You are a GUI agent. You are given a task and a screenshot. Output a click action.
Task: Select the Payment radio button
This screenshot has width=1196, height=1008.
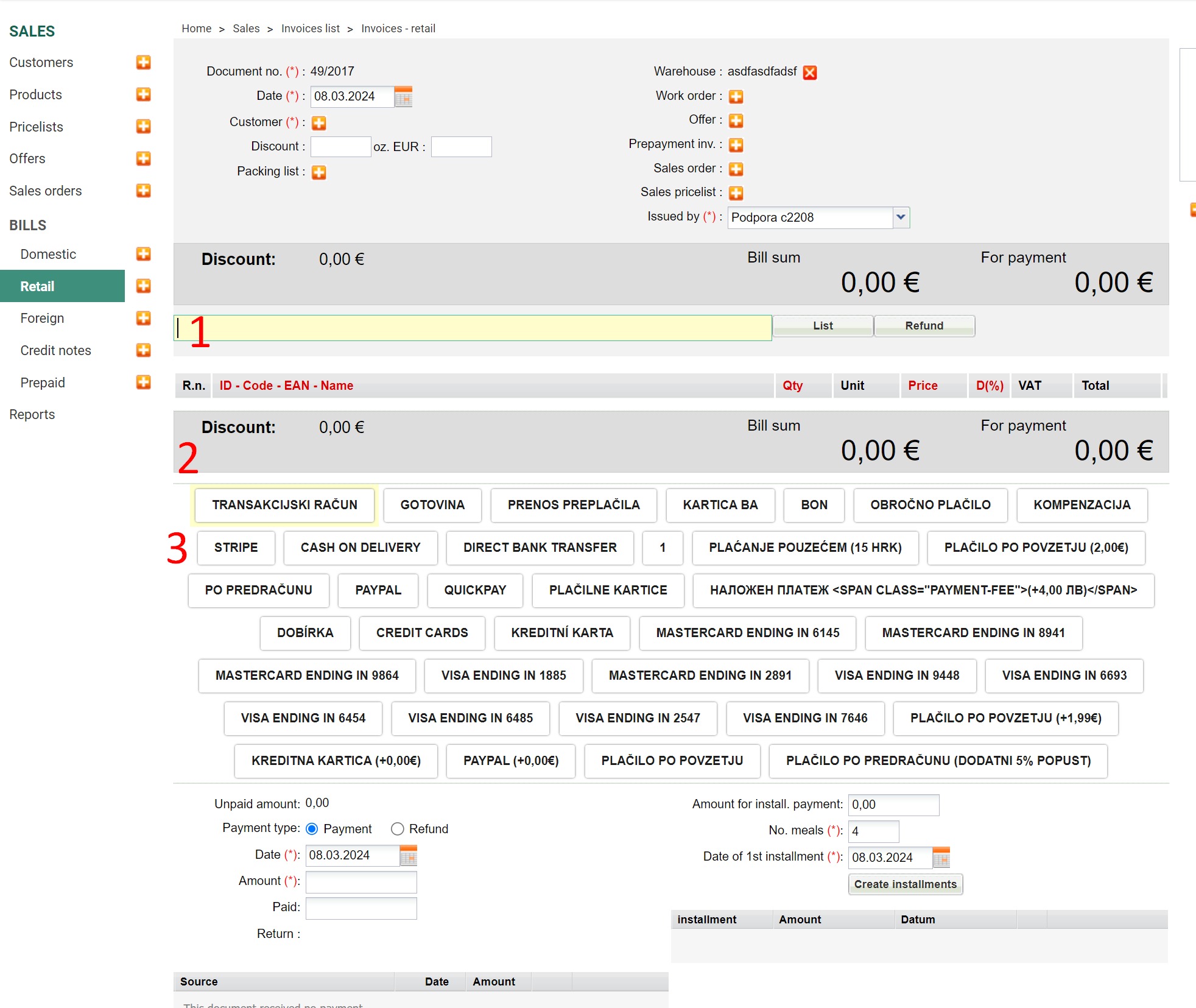pos(312,829)
